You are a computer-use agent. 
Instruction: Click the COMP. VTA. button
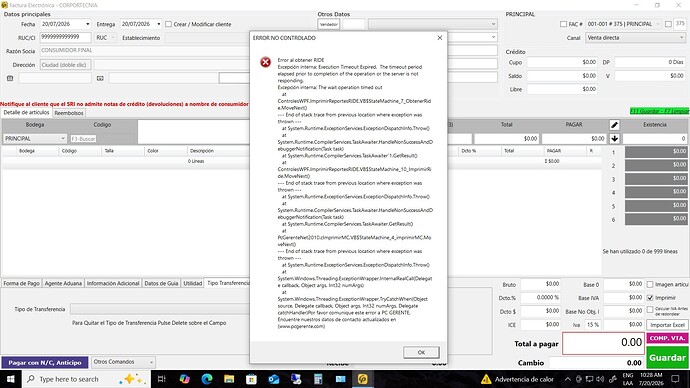pyautogui.click(x=667, y=338)
